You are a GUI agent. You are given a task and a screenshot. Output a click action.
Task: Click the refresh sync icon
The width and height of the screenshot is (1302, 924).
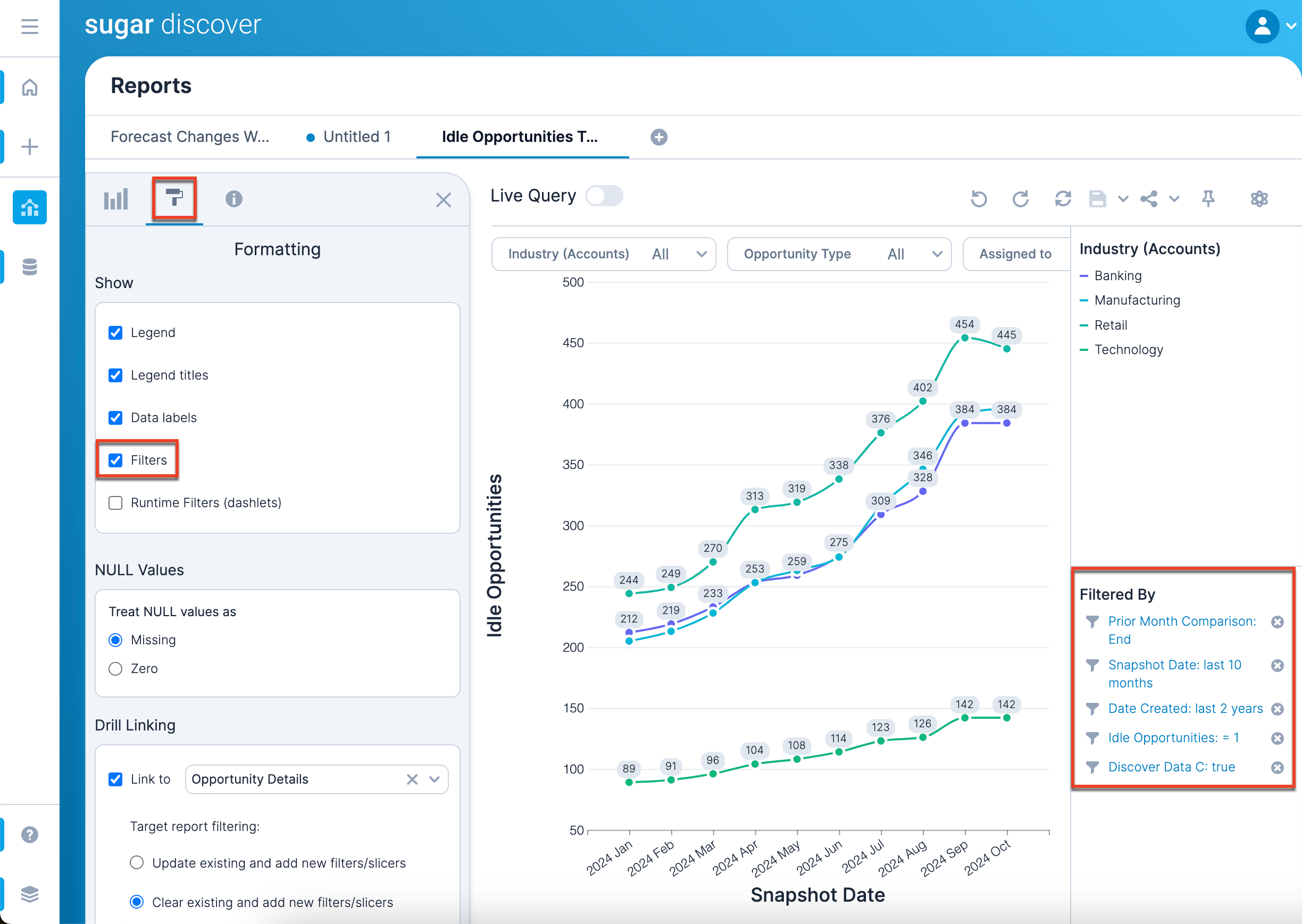coord(1063,198)
